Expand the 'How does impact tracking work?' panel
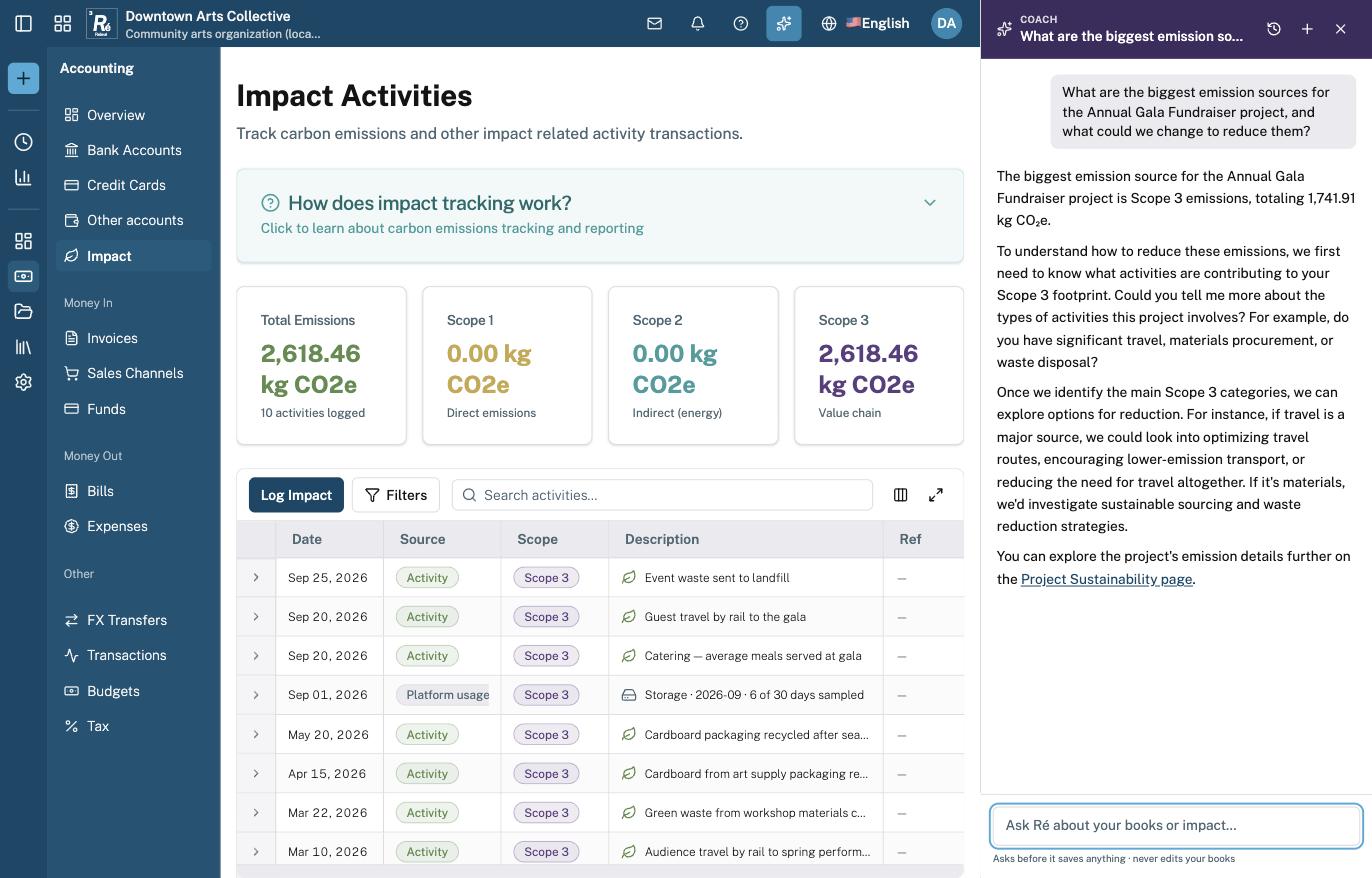The width and height of the screenshot is (1372, 878). [x=600, y=216]
